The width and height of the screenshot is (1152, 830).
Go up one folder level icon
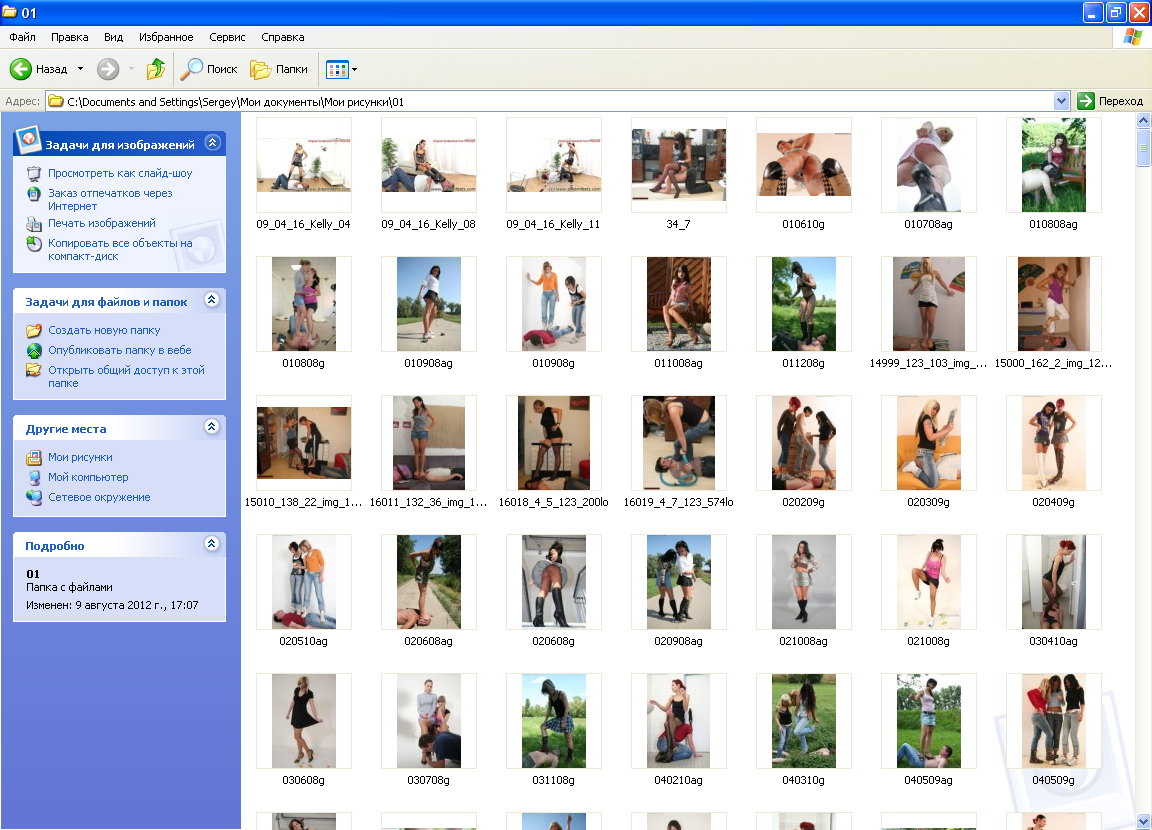click(x=155, y=69)
